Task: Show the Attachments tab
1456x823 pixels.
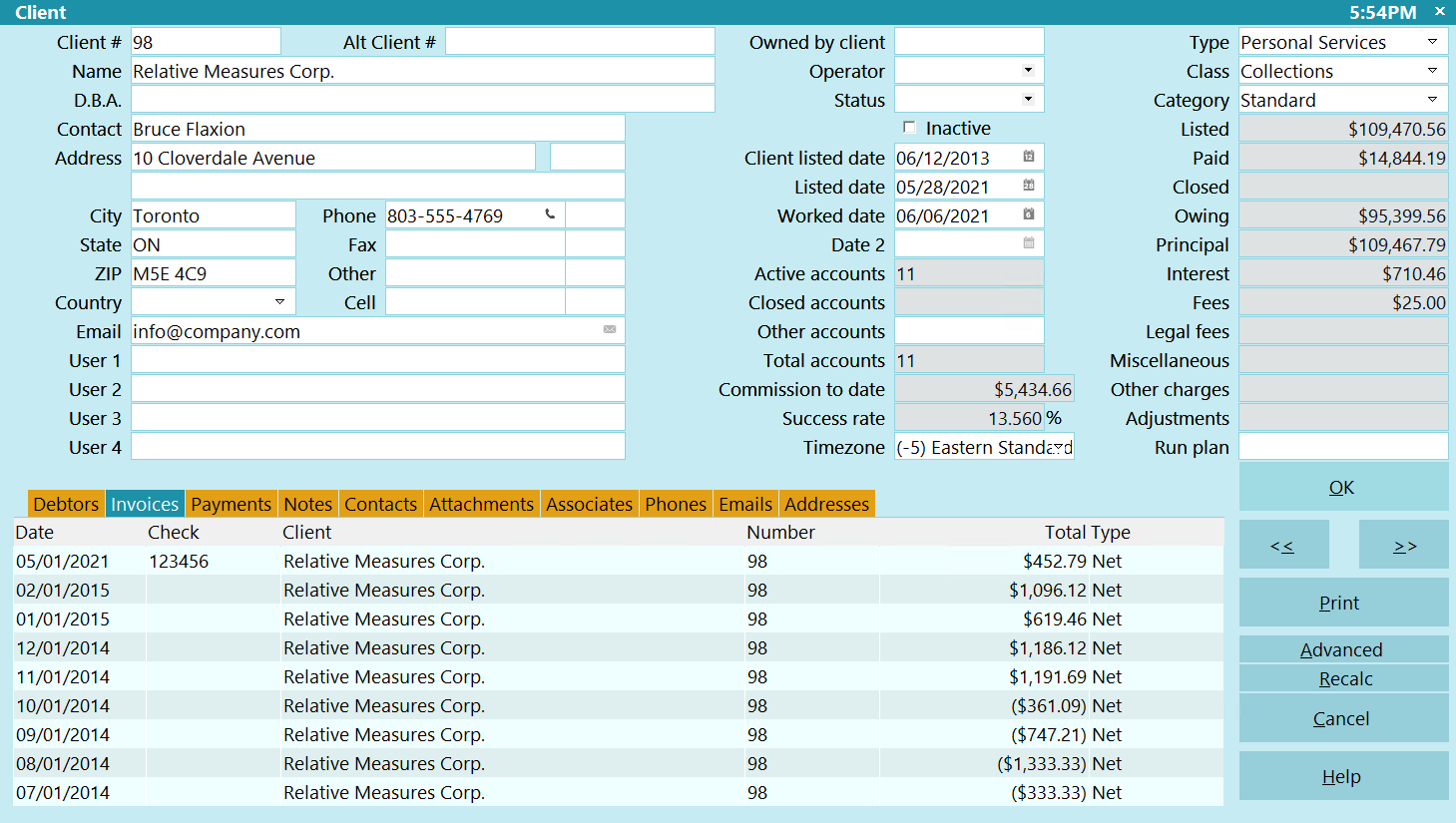Action: (482, 504)
